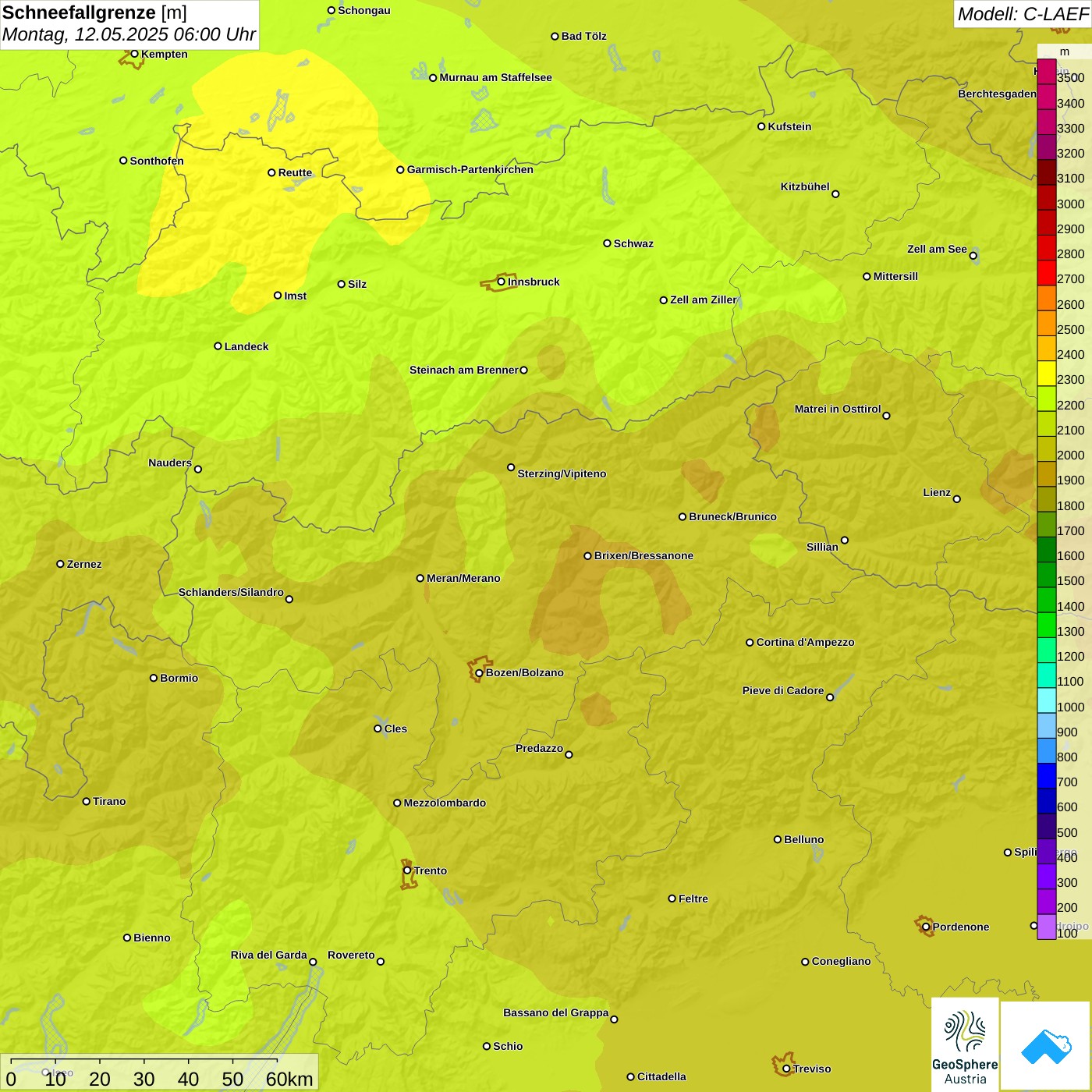Click the Pordenone label

click(961, 927)
